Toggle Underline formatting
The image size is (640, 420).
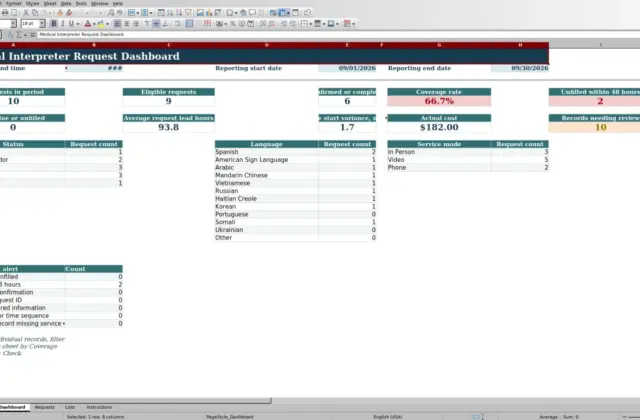[x=71, y=24]
